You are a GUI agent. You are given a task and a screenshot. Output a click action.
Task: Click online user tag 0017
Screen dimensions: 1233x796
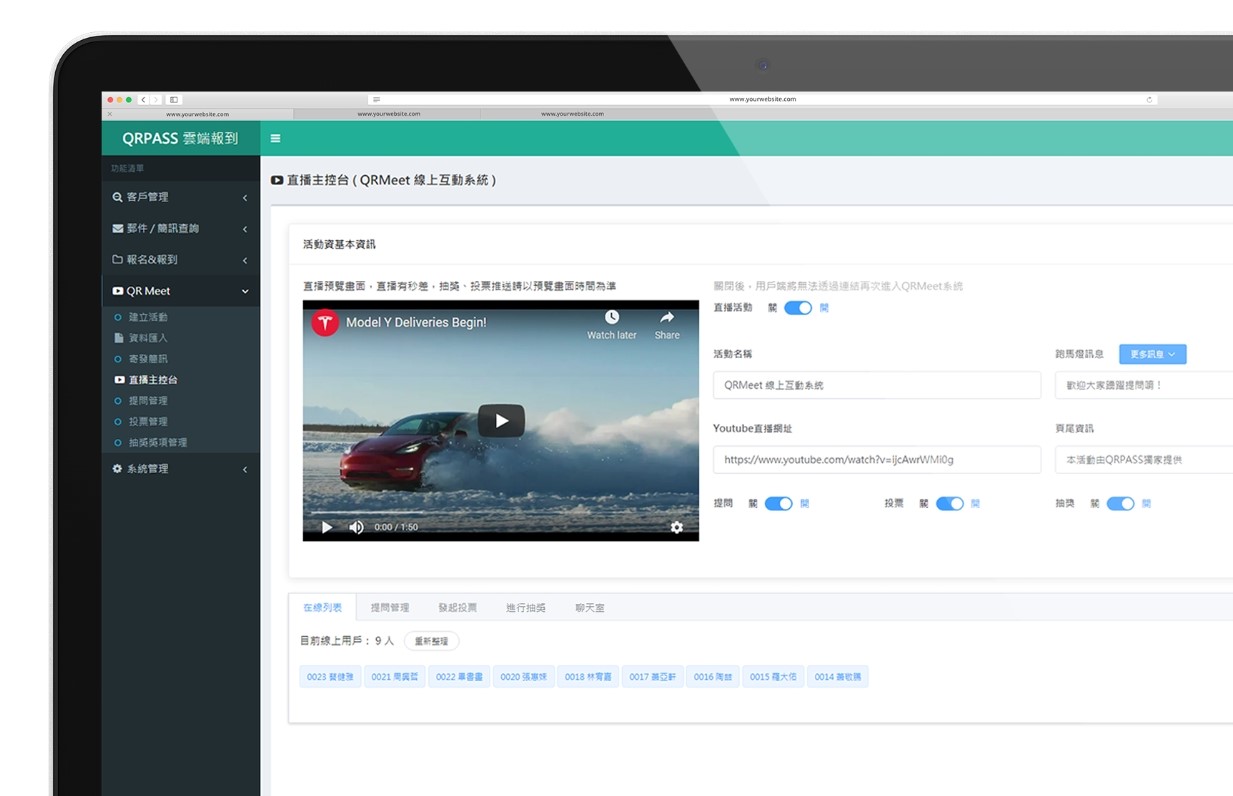coord(653,677)
